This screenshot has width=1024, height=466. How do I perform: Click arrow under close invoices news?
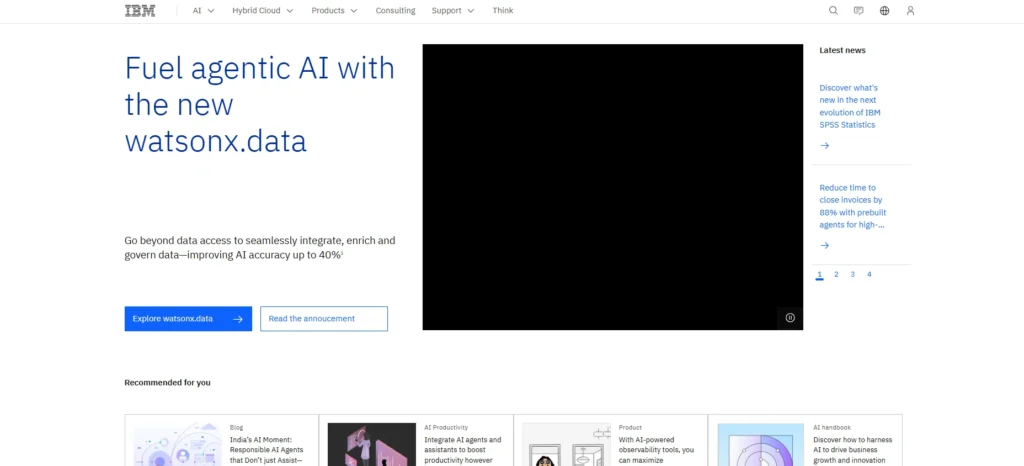(x=825, y=245)
